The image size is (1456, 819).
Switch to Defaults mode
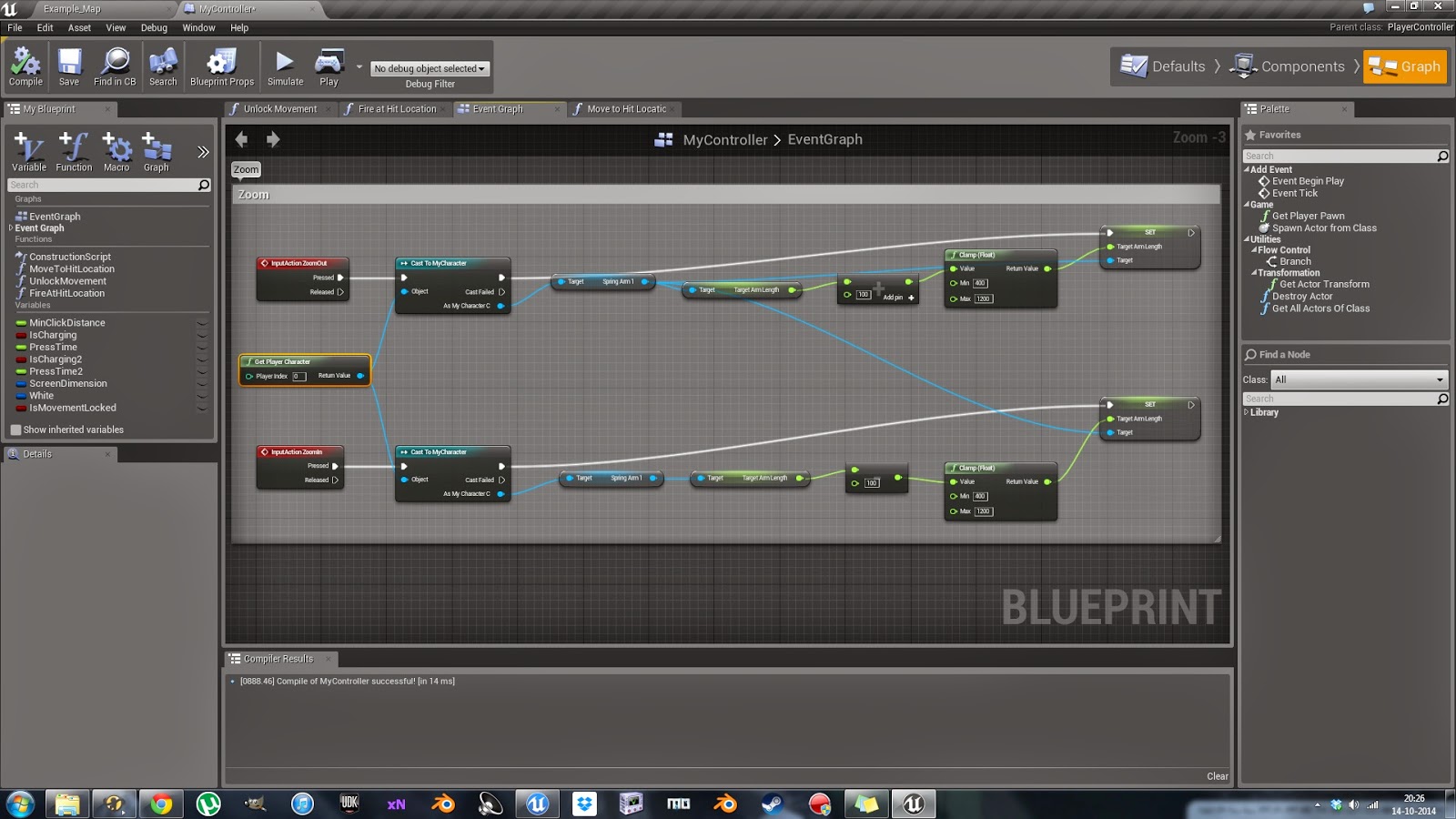click(x=1163, y=66)
